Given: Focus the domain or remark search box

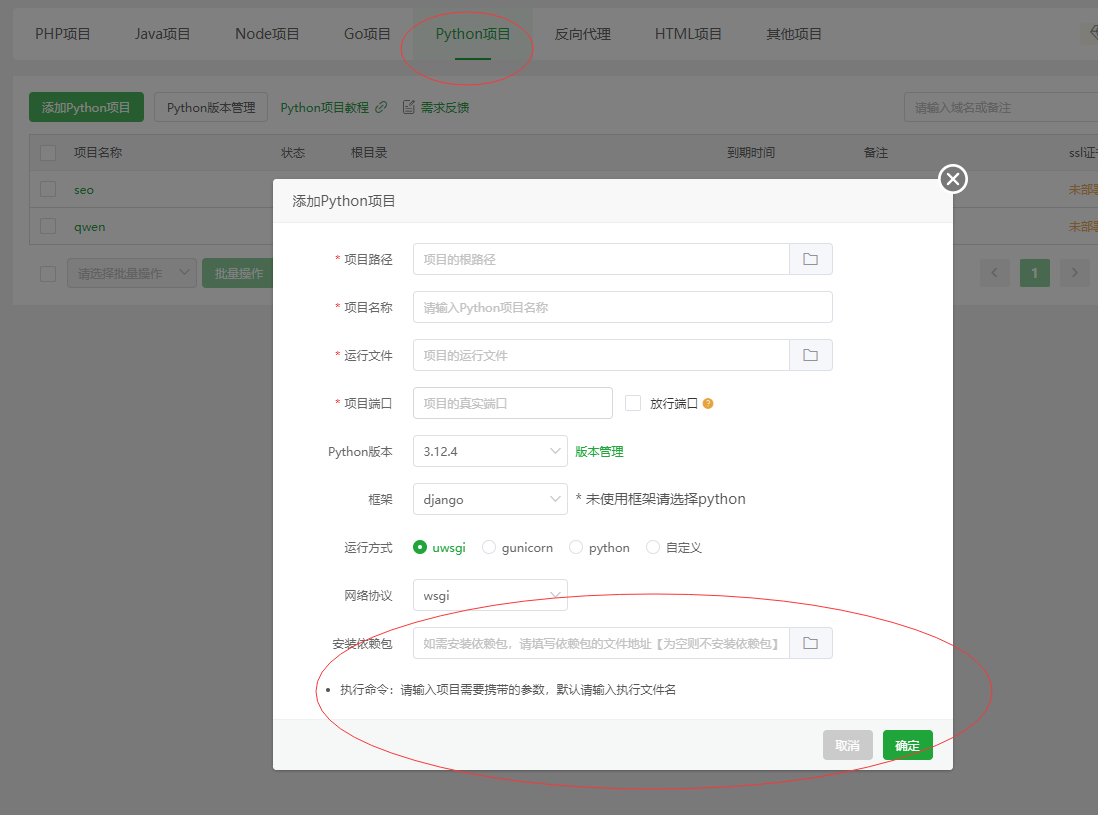Looking at the screenshot, I should (x=1001, y=107).
